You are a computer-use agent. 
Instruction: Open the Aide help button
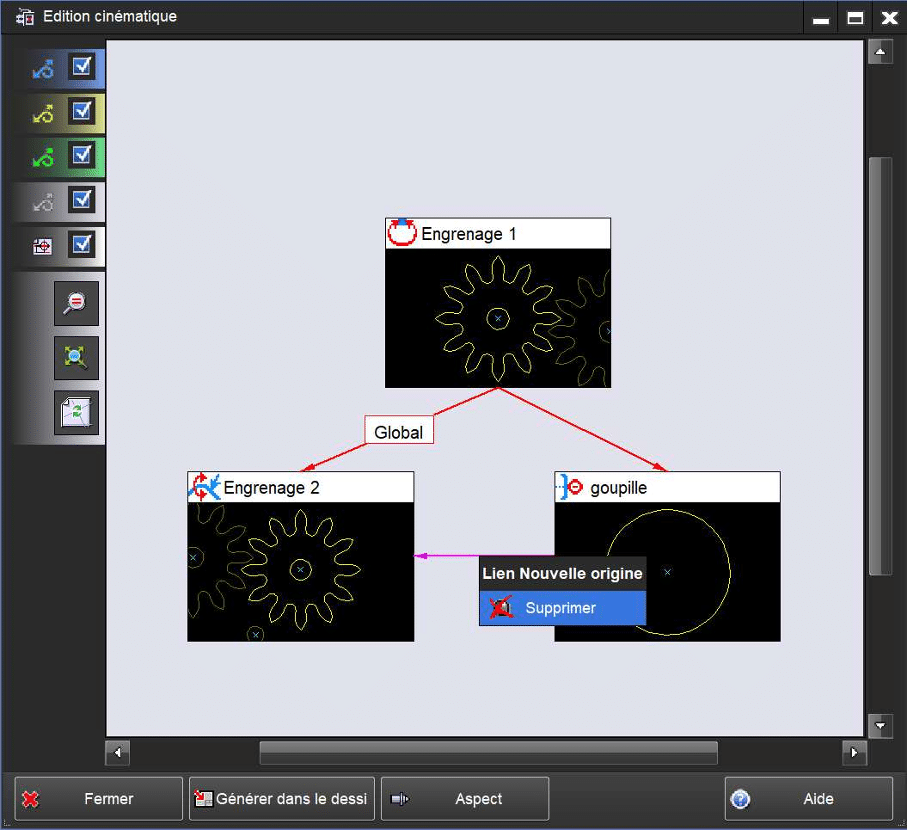(809, 799)
